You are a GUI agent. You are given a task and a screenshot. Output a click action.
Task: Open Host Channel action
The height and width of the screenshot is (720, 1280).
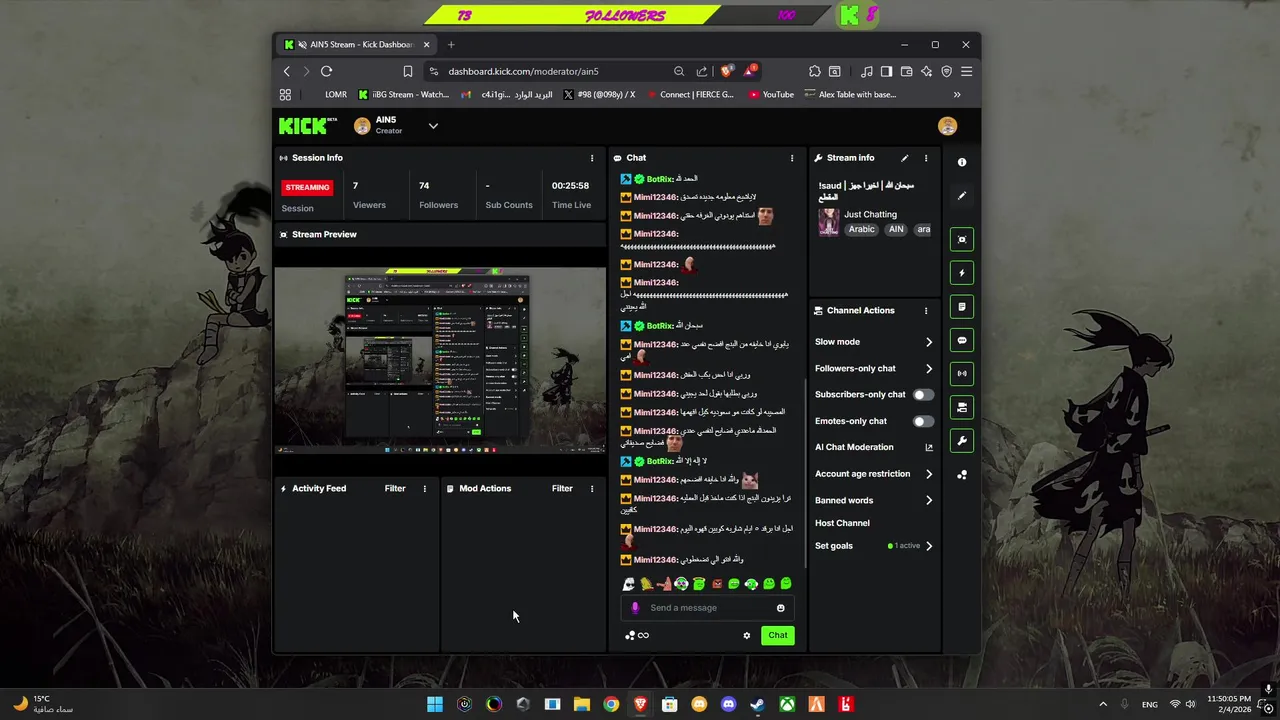click(x=842, y=523)
